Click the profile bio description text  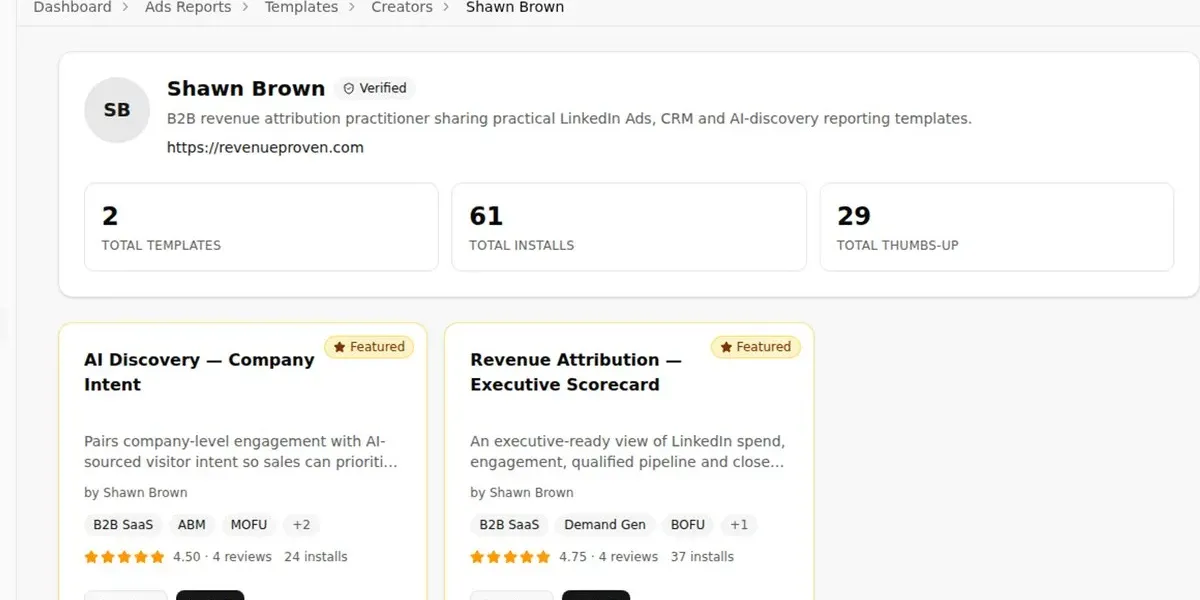(x=569, y=118)
